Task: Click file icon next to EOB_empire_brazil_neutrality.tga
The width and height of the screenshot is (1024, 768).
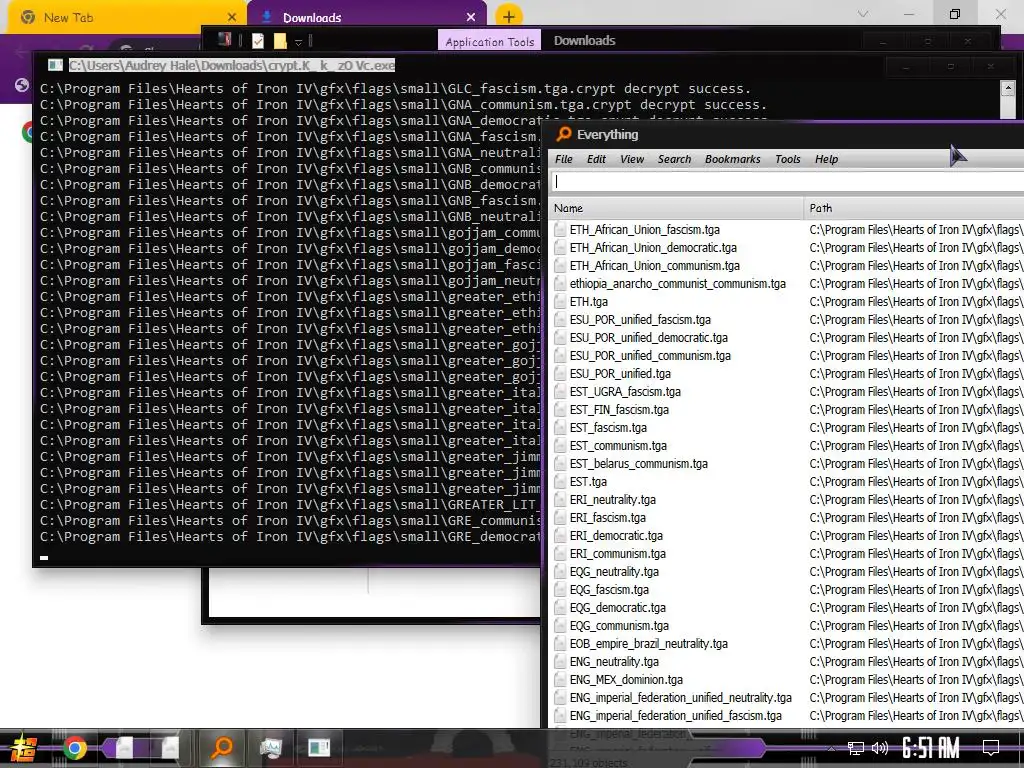Action: [560, 644]
